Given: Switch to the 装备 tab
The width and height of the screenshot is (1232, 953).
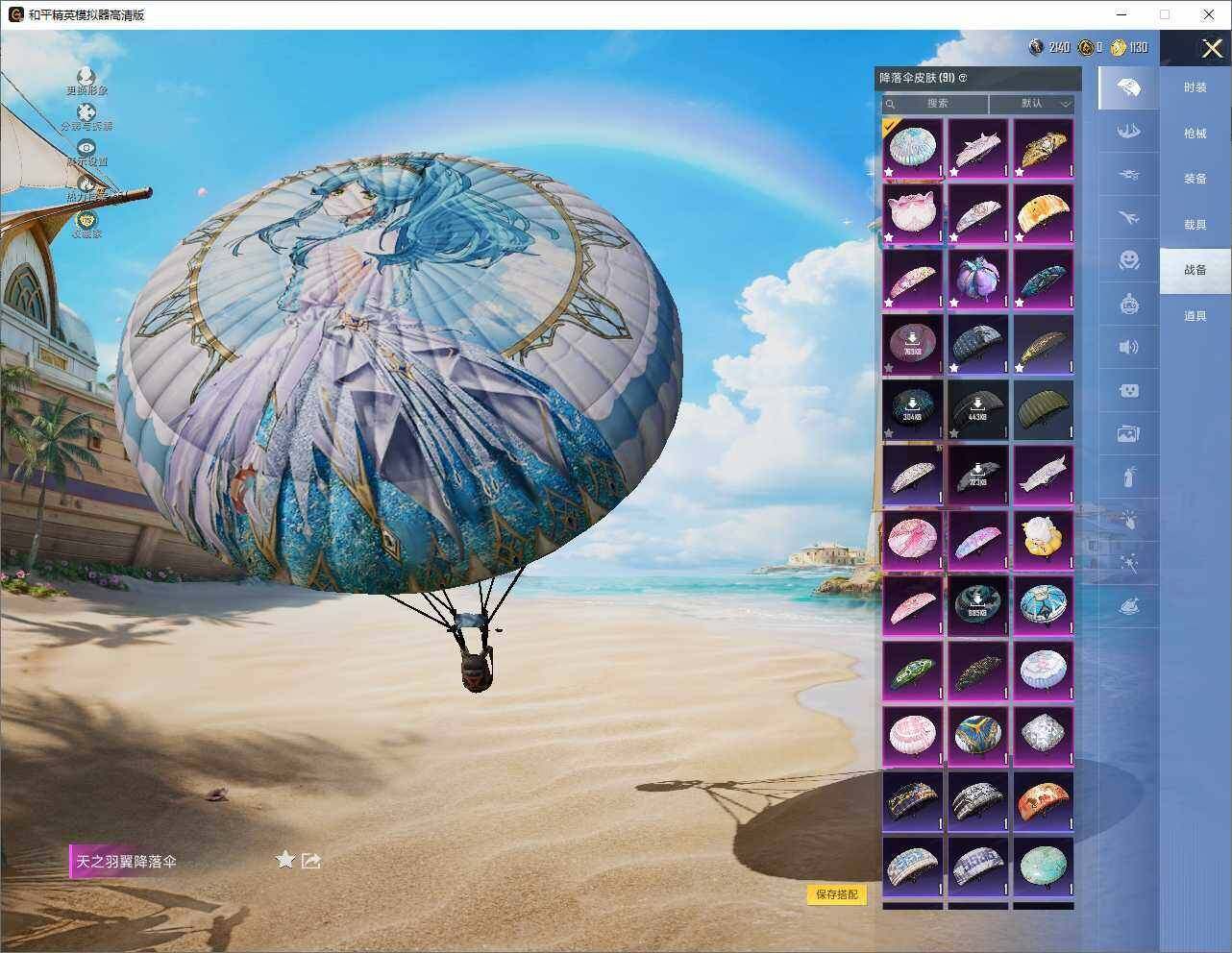Looking at the screenshot, I should (1195, 179).
